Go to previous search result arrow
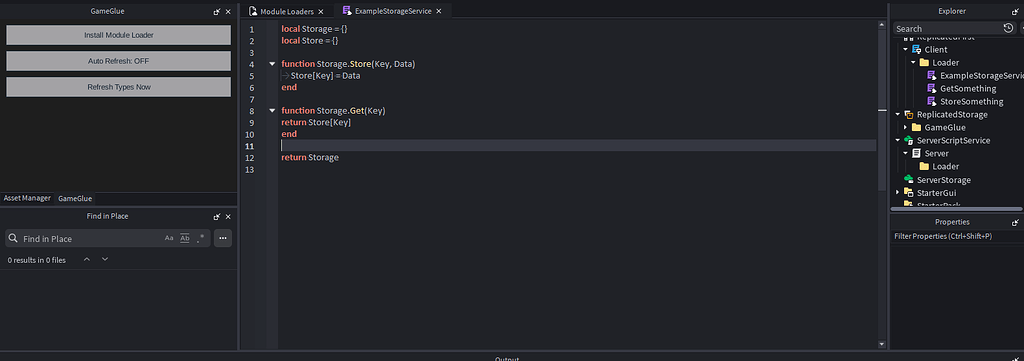Screen dimensions: 1024x361 pyautogui.click(x=87, y=260)
